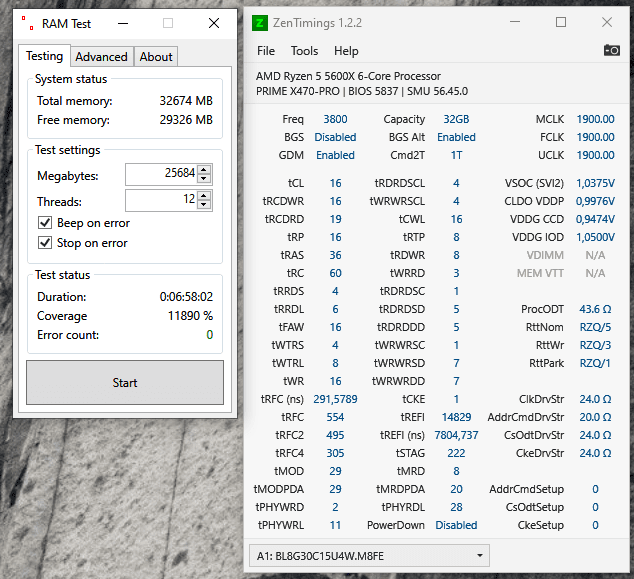Viewport: 634px width, 579px height.
Task: Click the AMD Ryzen 5 5600X processor name
Action: 348,76
